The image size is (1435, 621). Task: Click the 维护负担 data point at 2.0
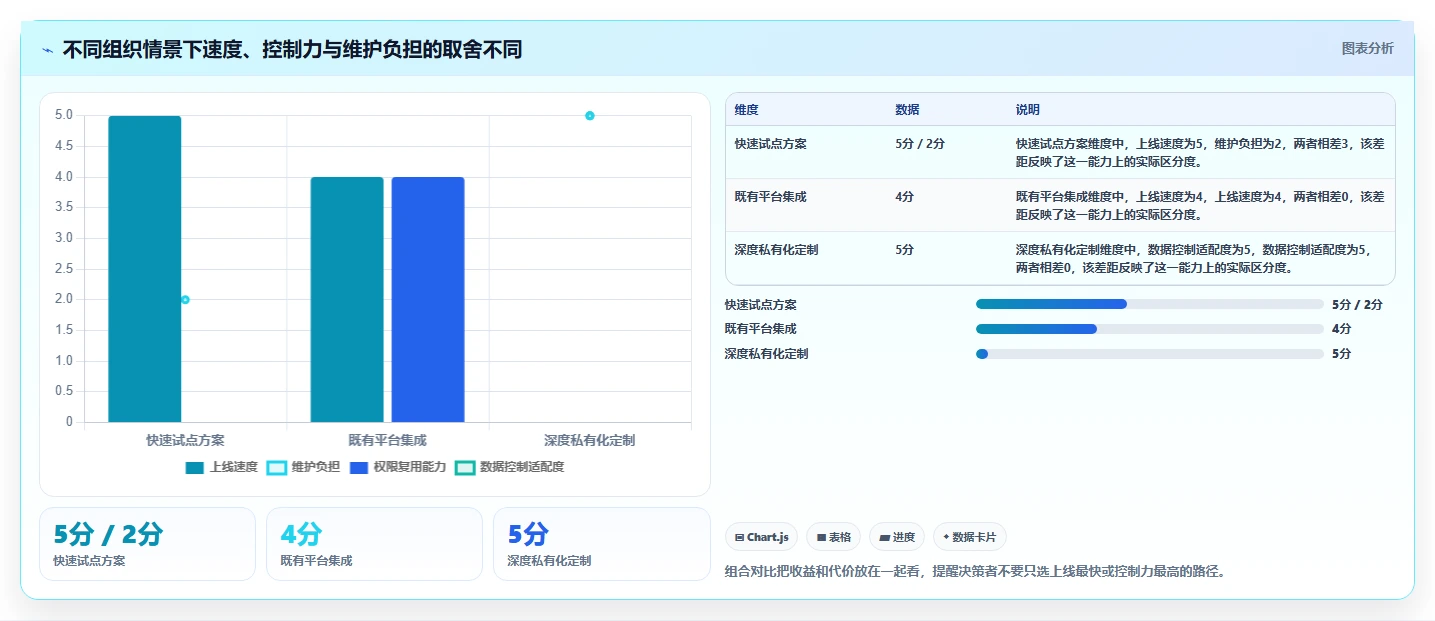click(x=185, y=300)
